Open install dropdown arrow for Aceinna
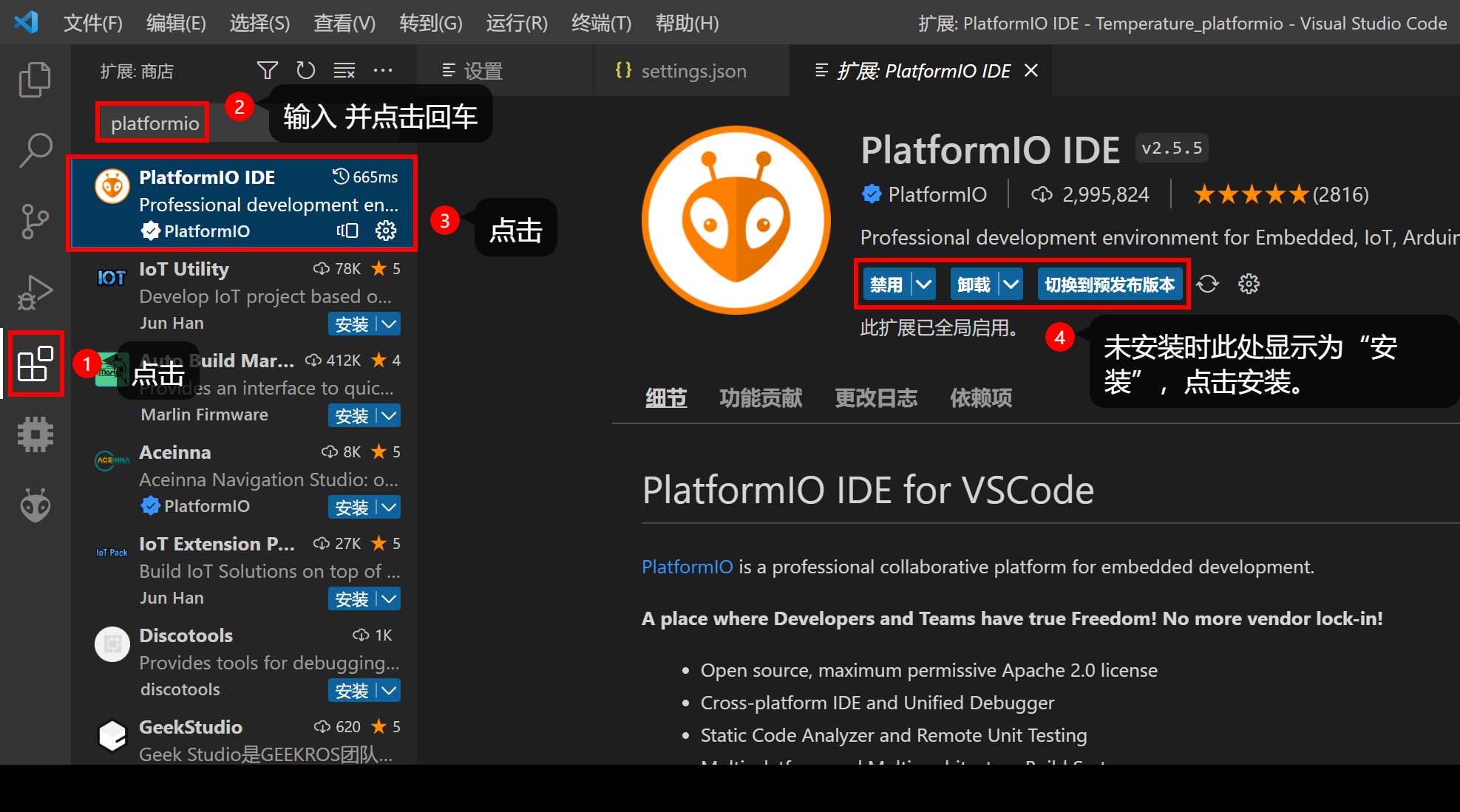 (x=389, y=507)
